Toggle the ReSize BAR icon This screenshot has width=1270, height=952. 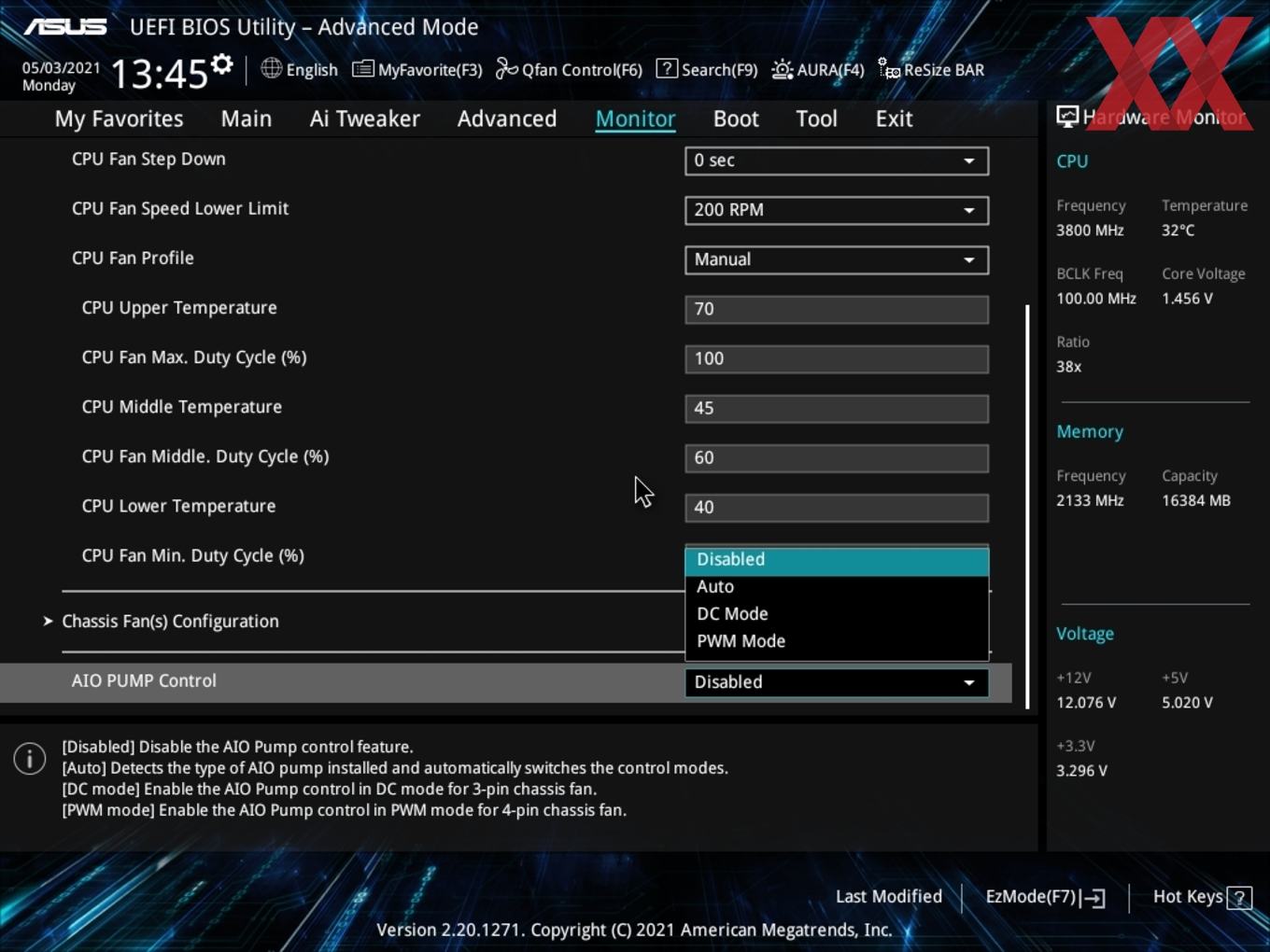pos(889,69)
